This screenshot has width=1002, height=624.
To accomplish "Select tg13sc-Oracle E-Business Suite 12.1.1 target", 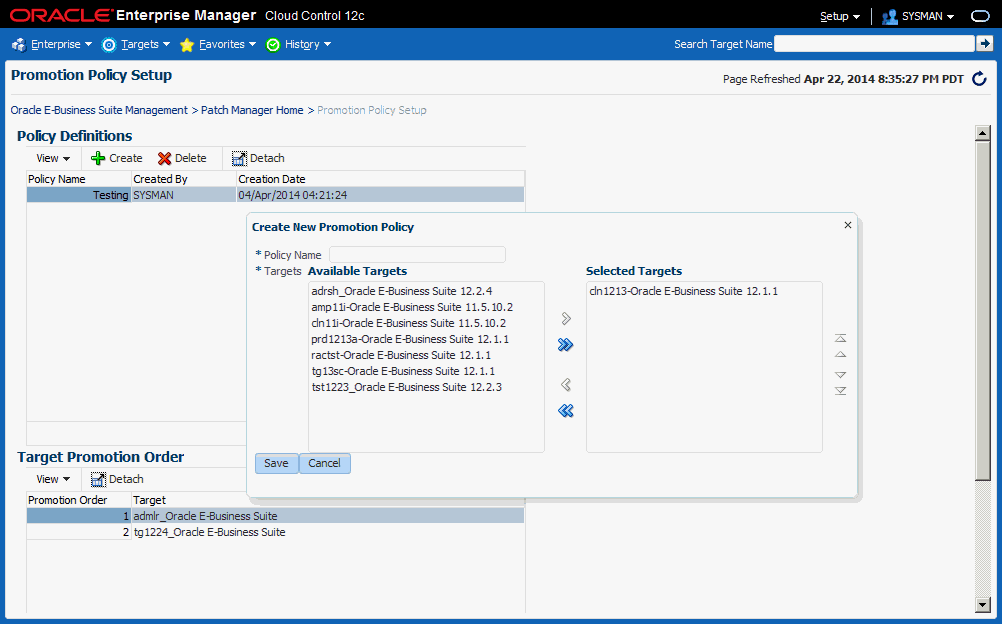I will (x=403, y=371).
